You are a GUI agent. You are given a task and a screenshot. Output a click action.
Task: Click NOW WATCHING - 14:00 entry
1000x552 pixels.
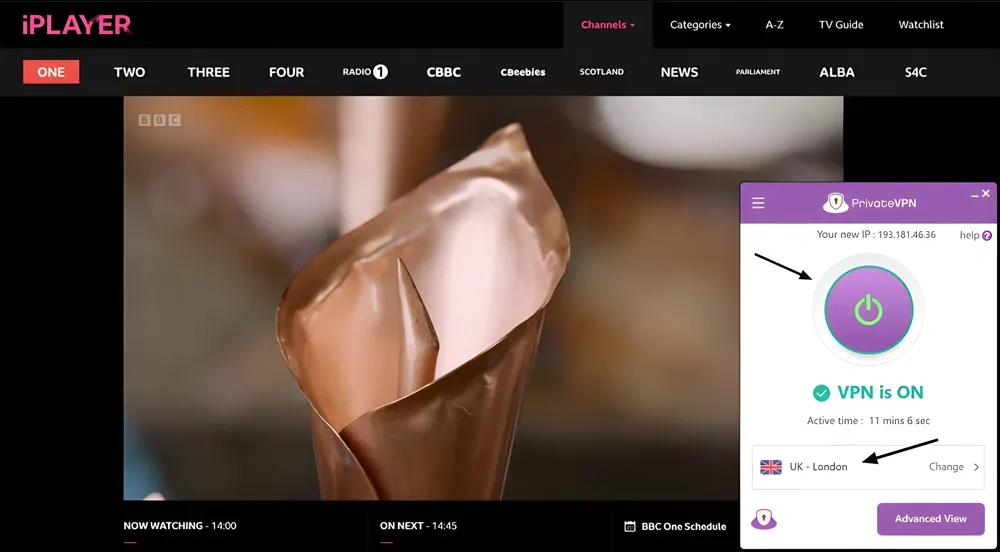180,526
